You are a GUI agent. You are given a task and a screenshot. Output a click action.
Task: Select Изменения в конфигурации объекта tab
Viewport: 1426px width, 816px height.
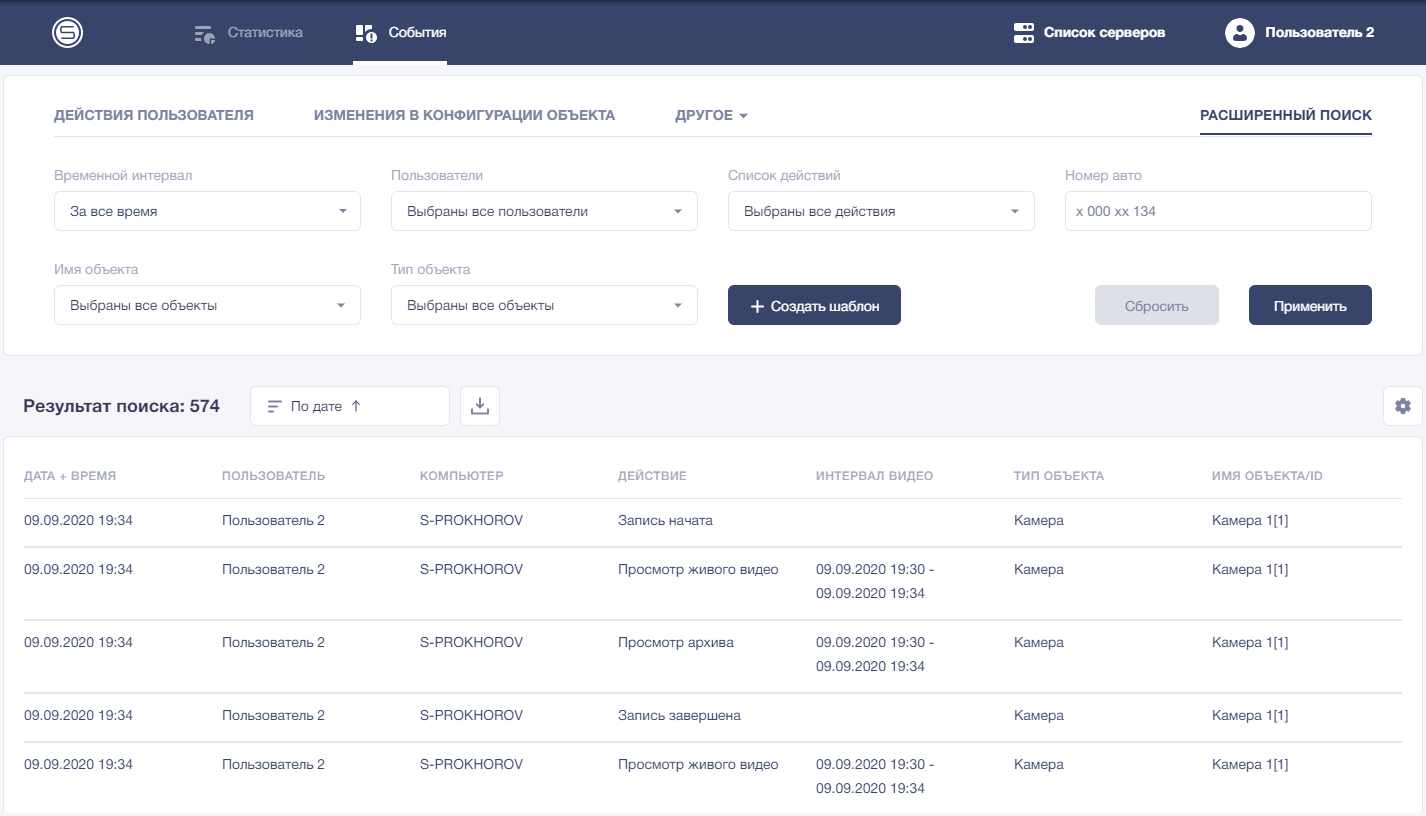464,116
